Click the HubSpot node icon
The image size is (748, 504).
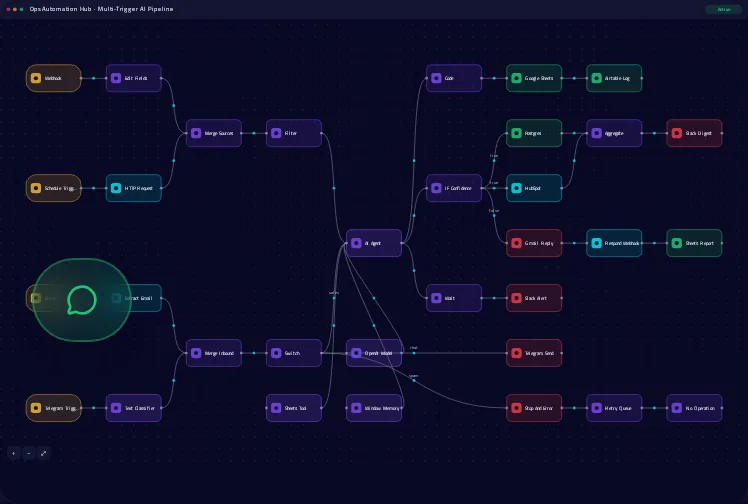coord(517,188)
